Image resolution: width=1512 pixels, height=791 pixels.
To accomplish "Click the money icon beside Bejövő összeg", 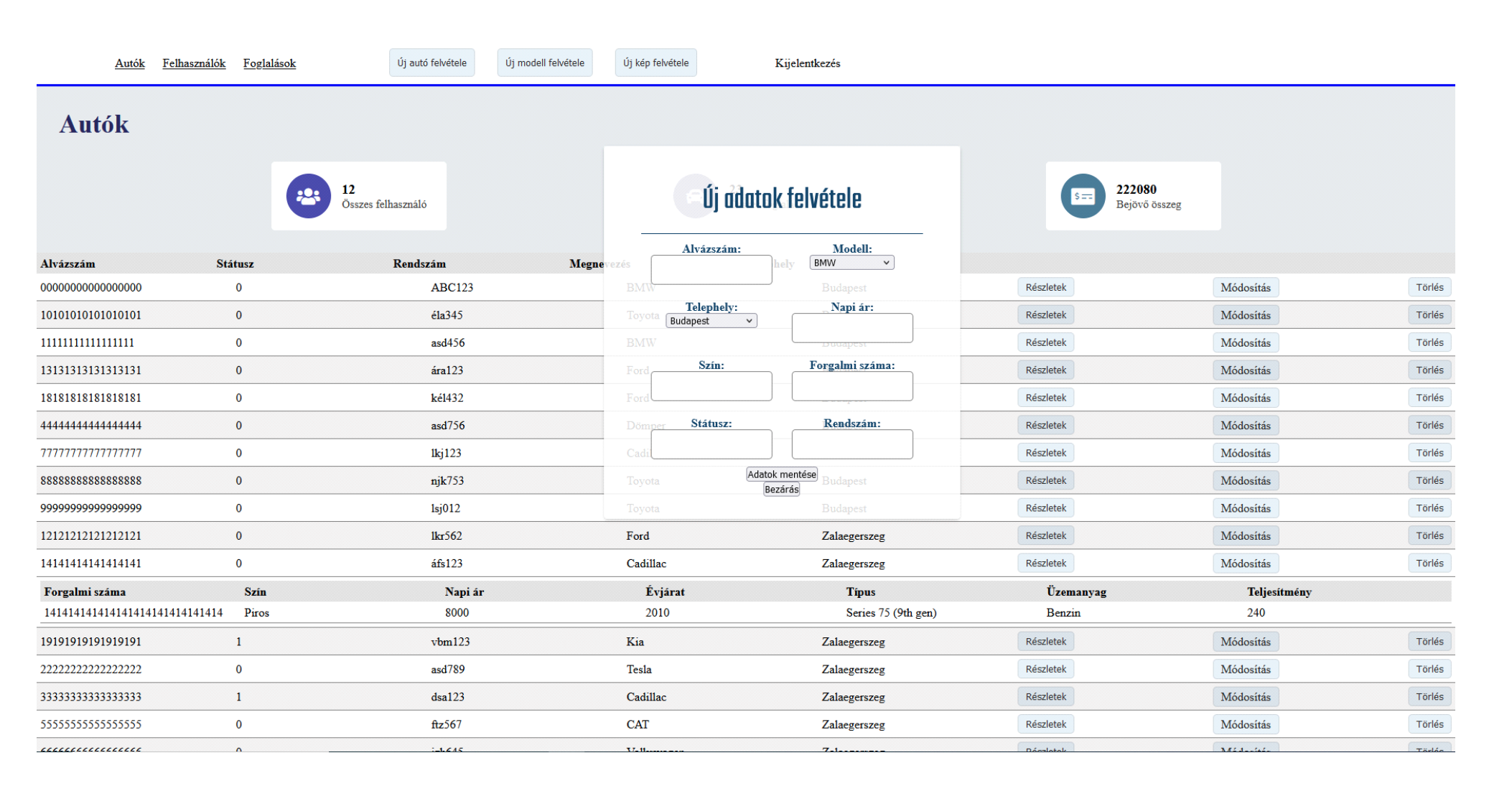I will [x=1083, y=196].
